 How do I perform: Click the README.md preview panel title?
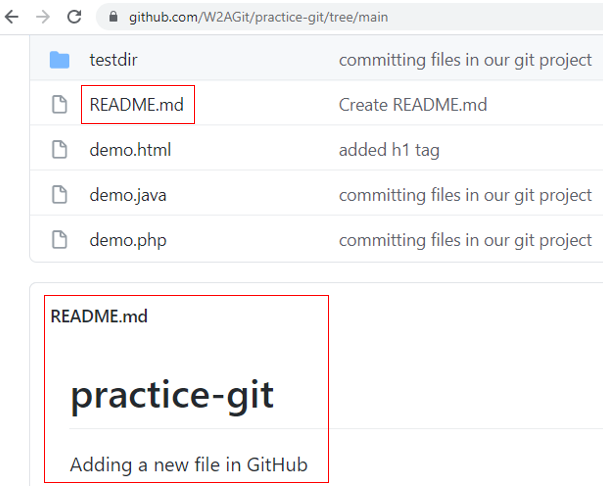pyautogui.click(x=99, y=316)
